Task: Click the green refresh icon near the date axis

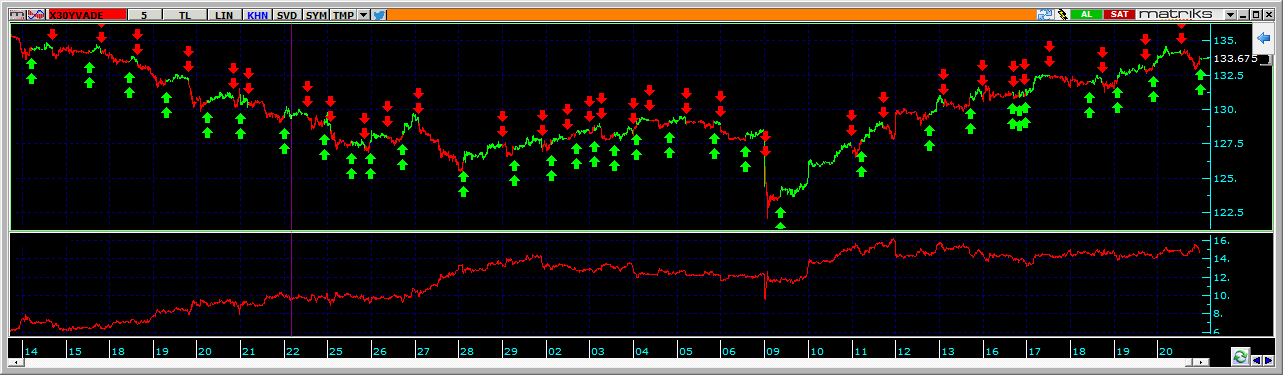Action: click(1241, 356)
